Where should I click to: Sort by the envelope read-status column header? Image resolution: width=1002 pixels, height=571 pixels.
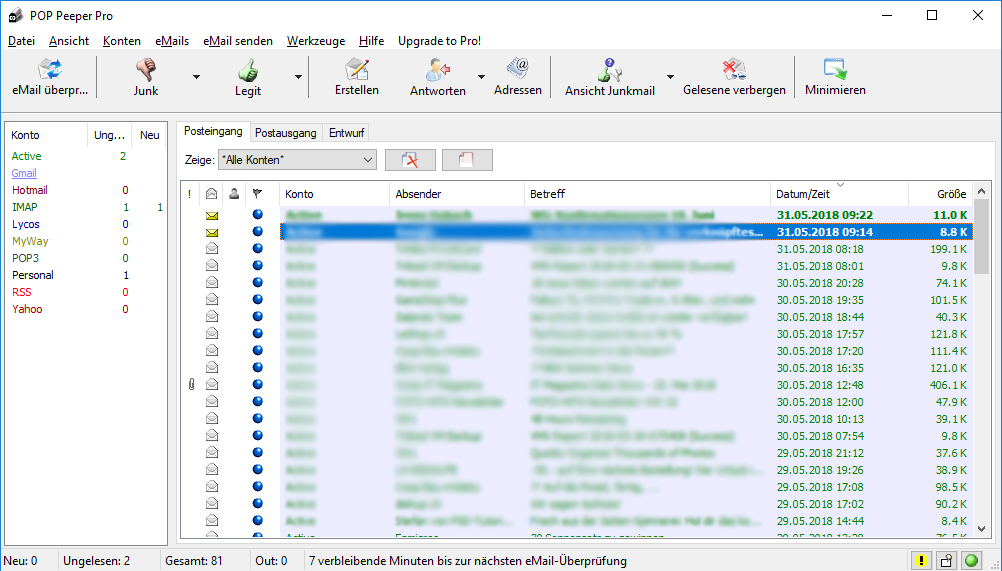point(212,194)
